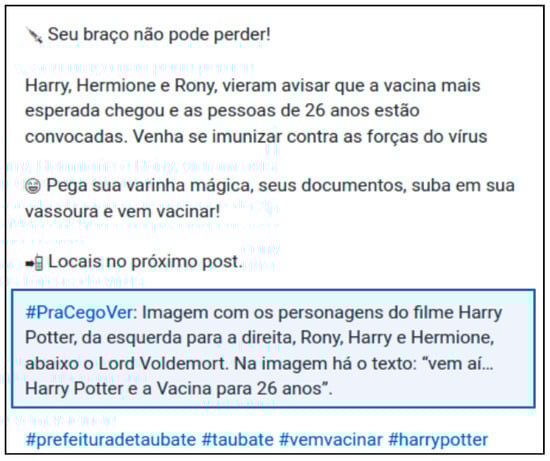Open the #vemvacinar hashtag
This screenshot has width=550, height=461.
pos(331,440)
